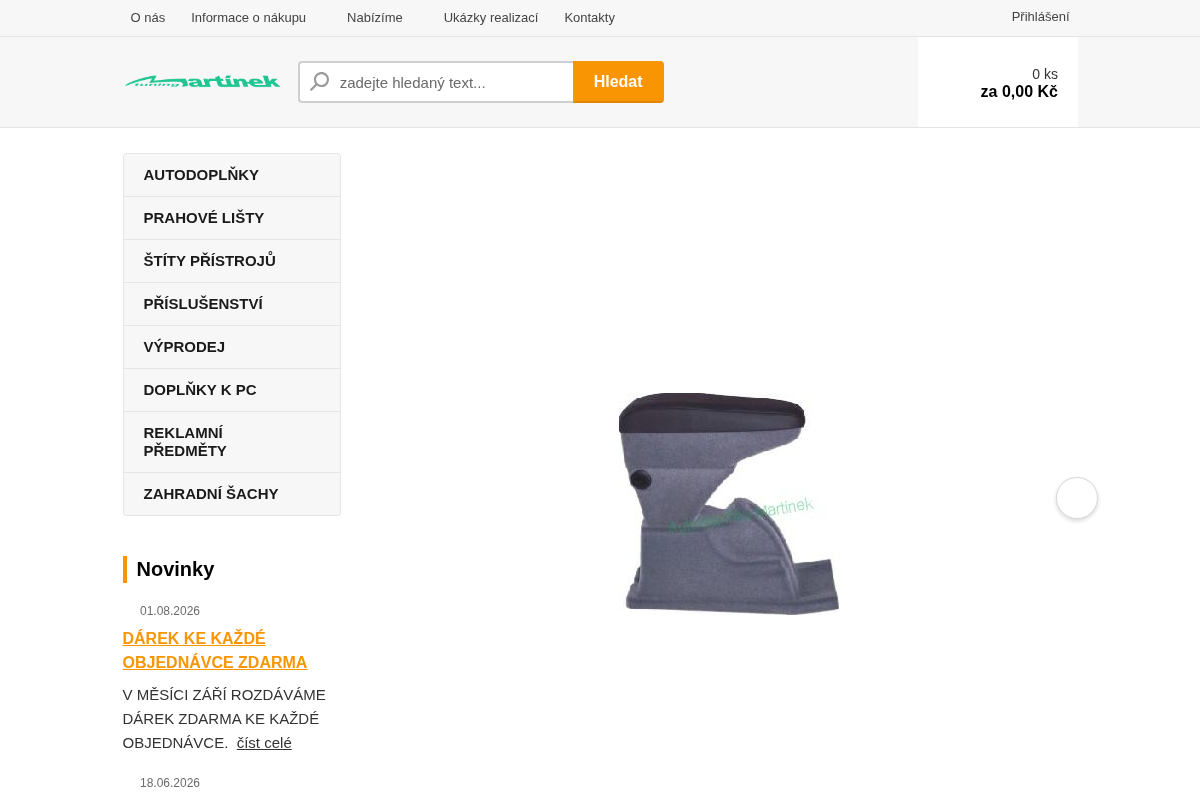The width and height of the screenshot is (1200, 800).
Task: Click the Martinek logo
Action: coord(202,81)
